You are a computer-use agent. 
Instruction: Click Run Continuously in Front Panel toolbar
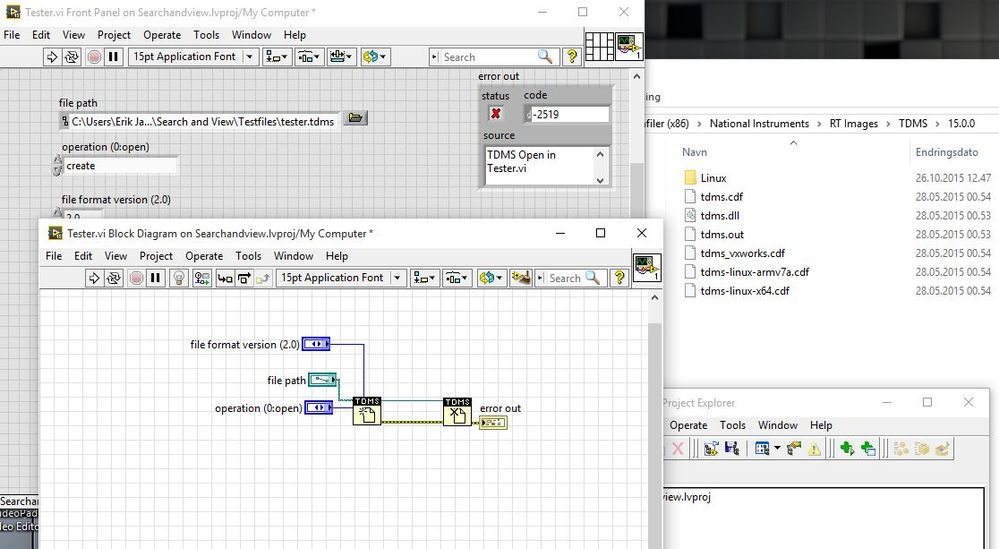click(71, 57)
